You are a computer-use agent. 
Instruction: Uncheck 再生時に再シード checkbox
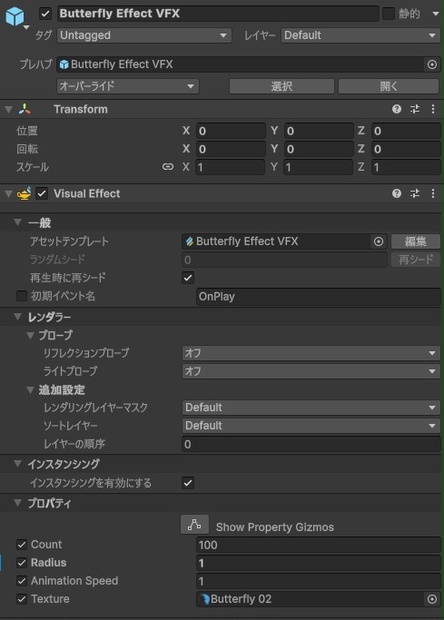(x=188, y=278)
